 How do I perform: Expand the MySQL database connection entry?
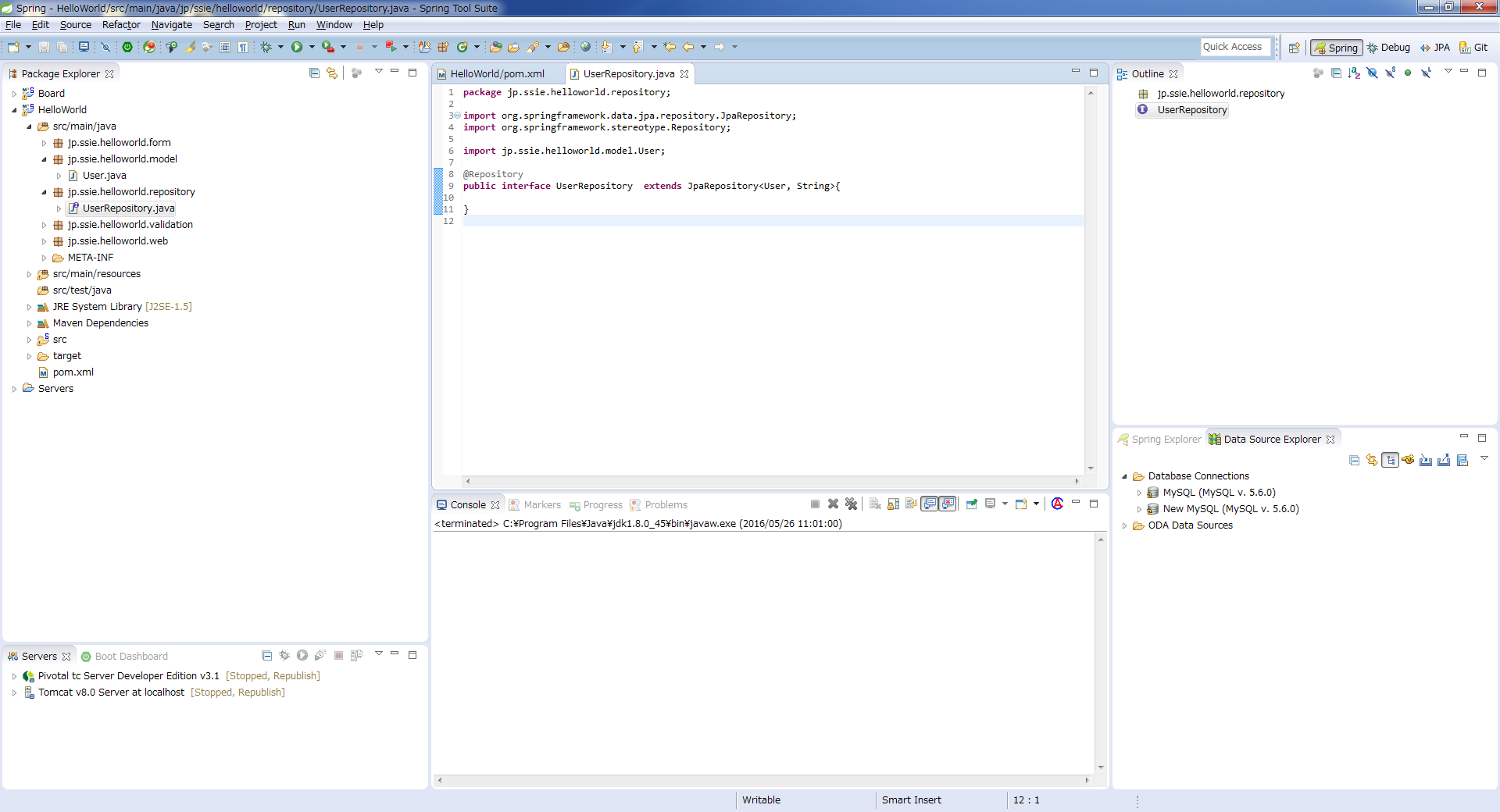tap(1140, 493)
